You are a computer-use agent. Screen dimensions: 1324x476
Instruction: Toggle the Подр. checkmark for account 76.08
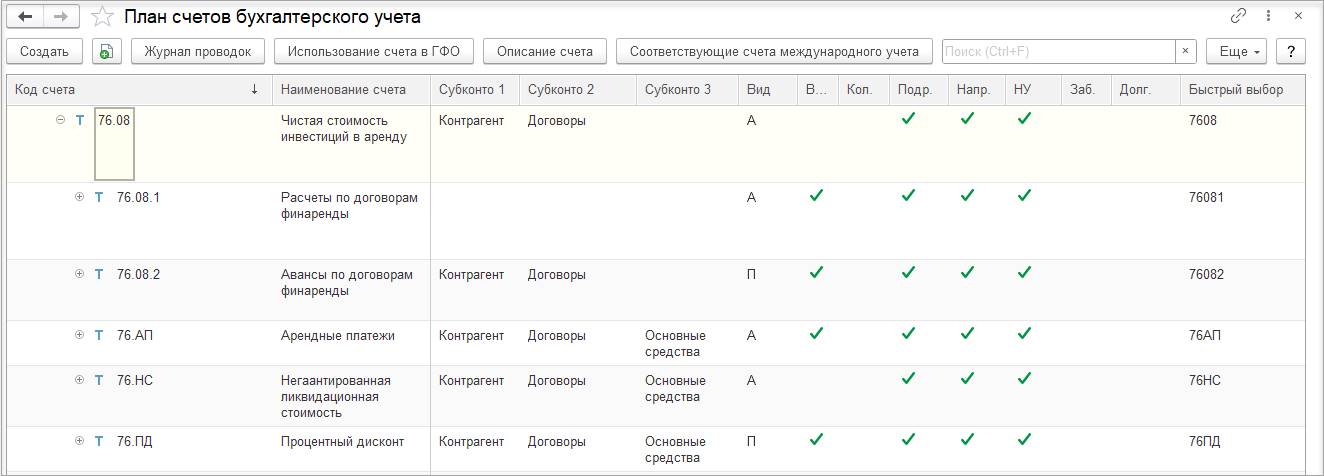pyautogui.click(x=907, y=119)
